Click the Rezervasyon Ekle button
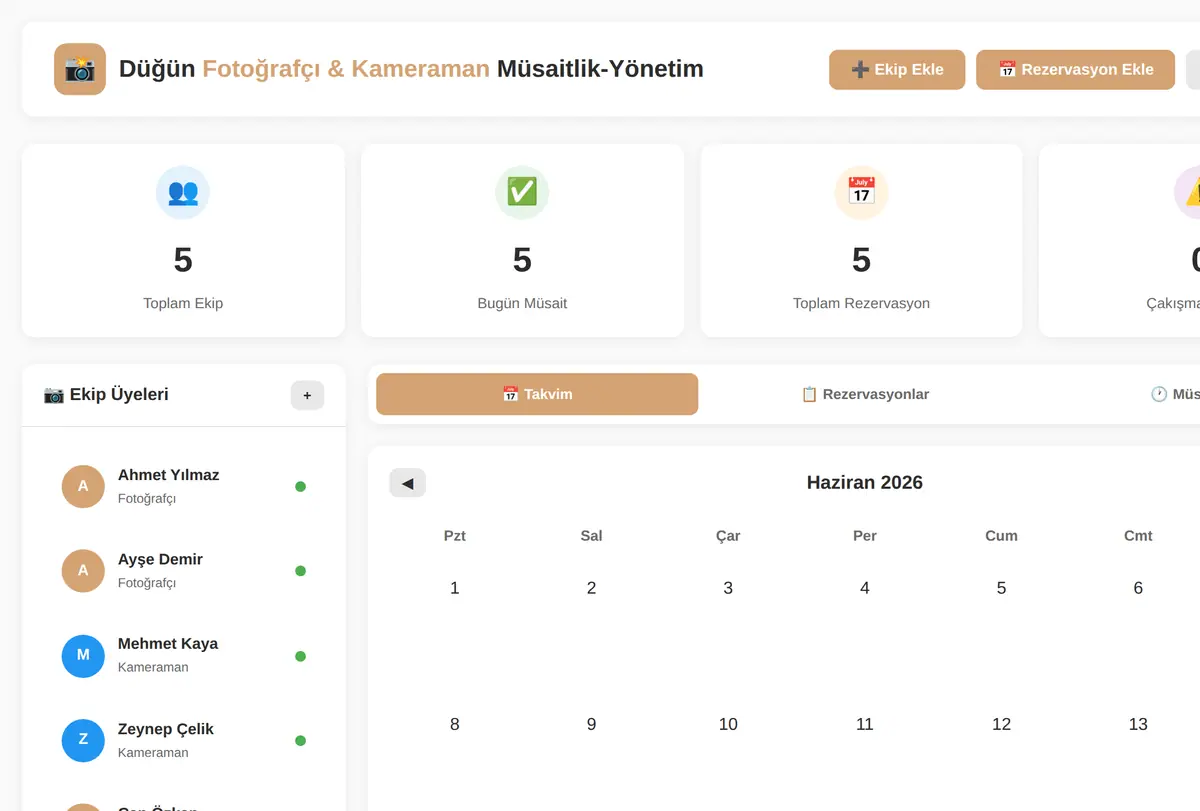The image size is (1200, 811). tap(1075, 70)
